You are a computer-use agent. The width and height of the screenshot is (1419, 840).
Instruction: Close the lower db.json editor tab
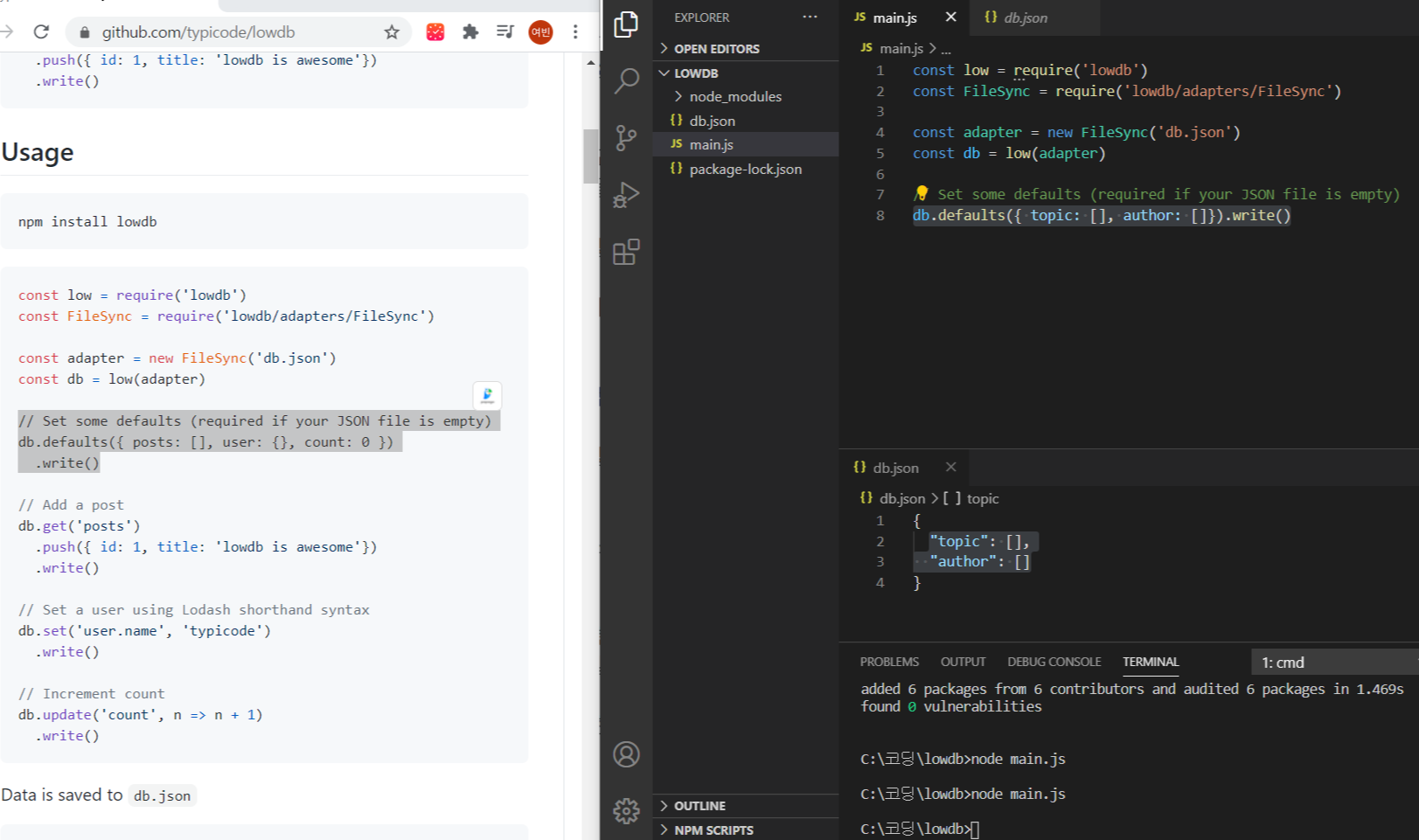pos(951,467)
